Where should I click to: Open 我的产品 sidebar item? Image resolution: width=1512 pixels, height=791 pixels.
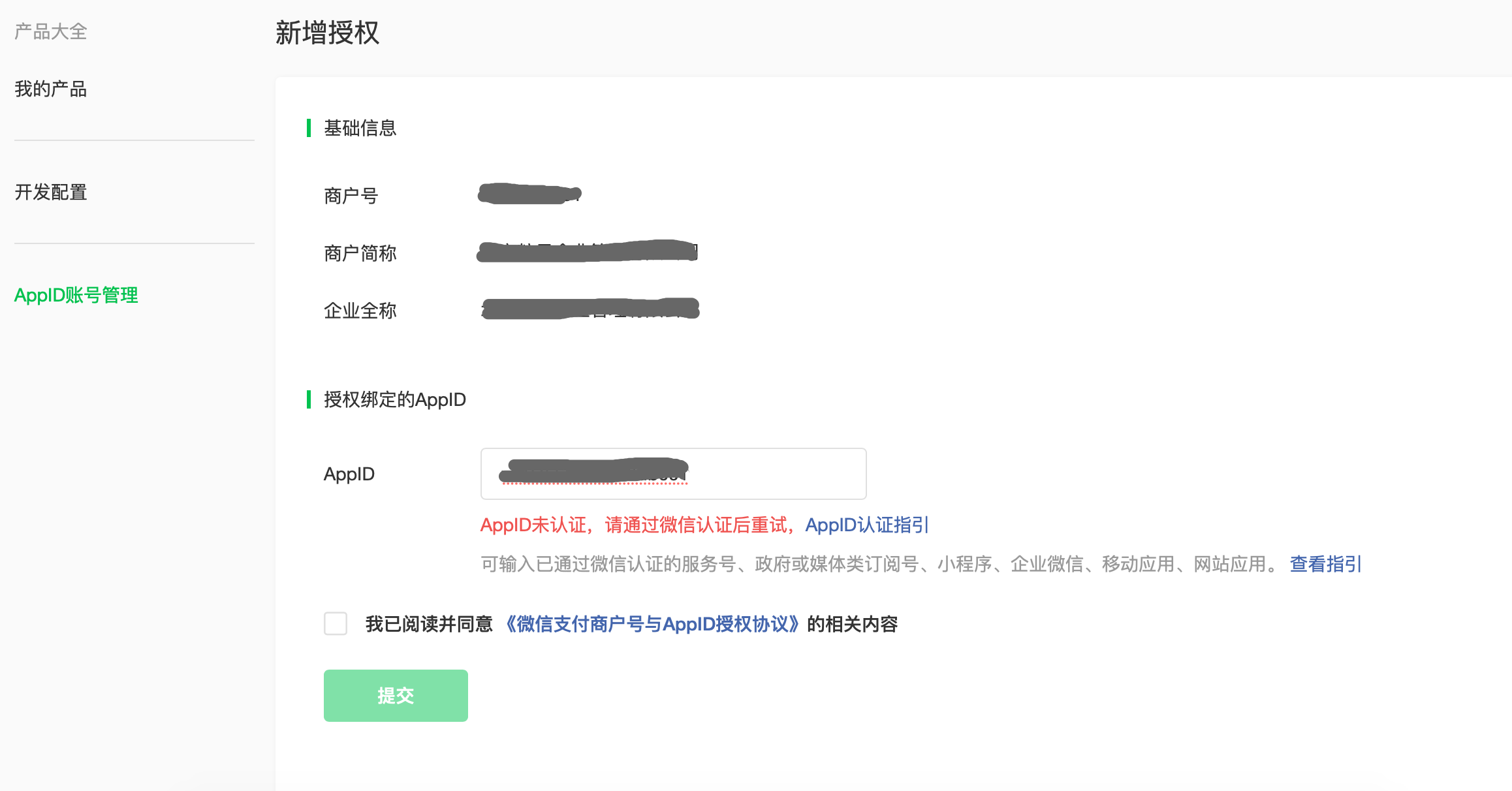[x=51, y=89]
